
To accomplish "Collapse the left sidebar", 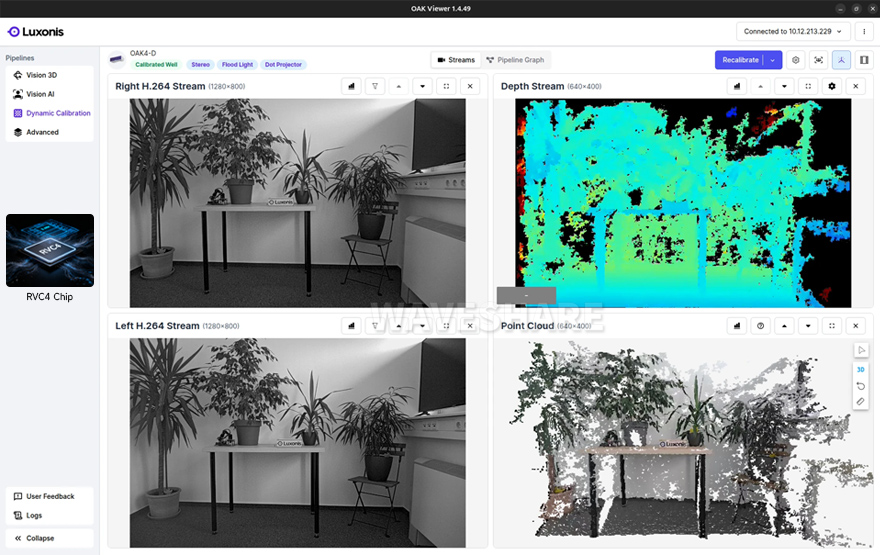I will pos(49,538).
